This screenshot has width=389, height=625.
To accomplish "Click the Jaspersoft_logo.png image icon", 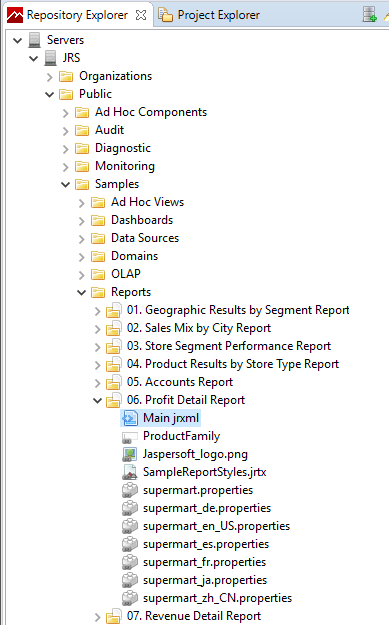I will (x=130, y=454).
